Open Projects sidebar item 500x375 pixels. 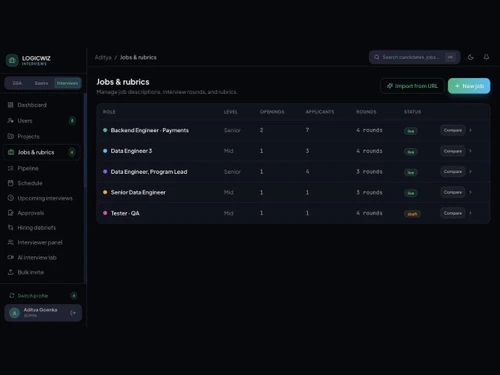(x=43, y=136)
